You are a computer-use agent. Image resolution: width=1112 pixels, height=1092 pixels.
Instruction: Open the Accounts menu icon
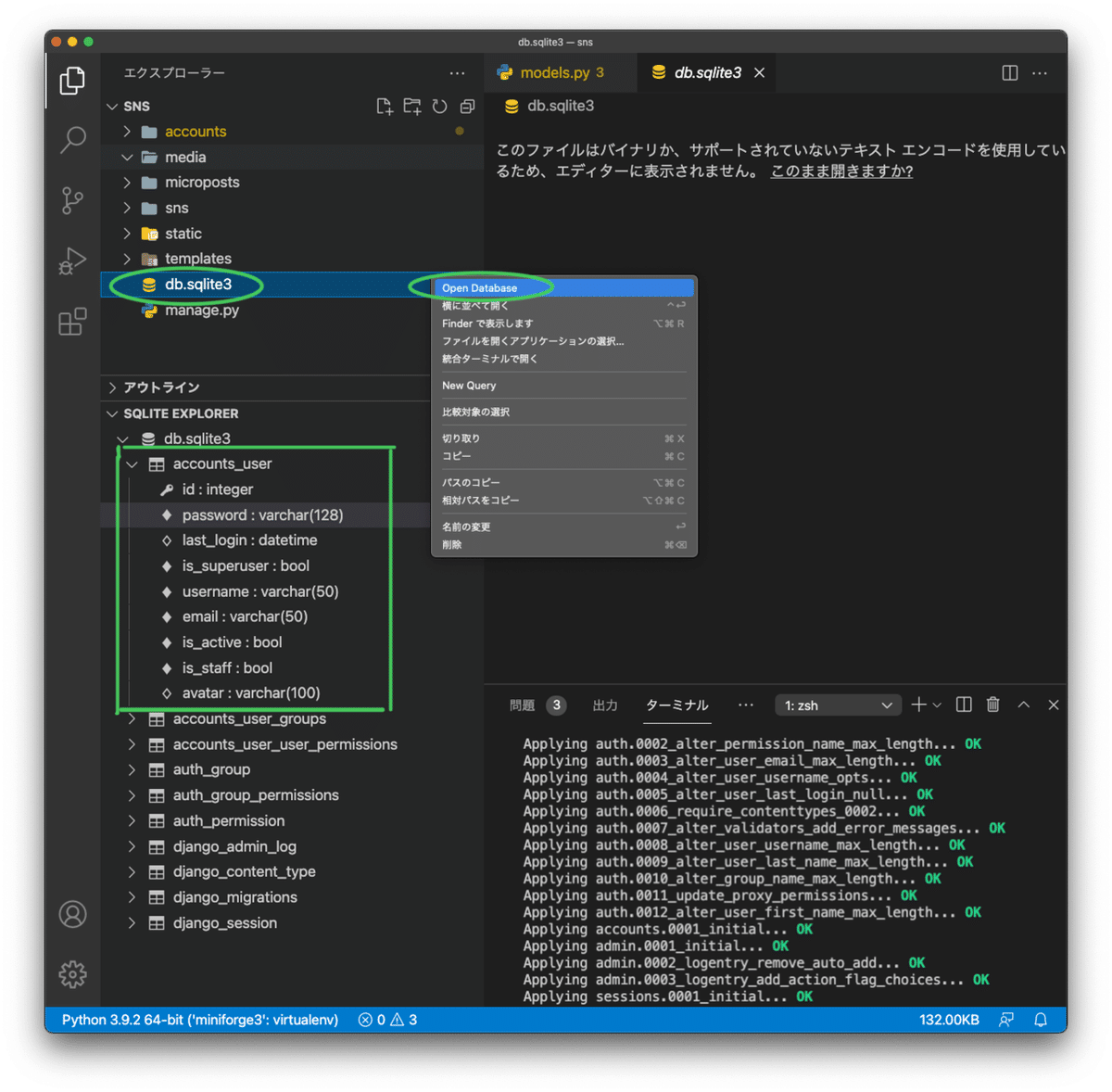72,915
